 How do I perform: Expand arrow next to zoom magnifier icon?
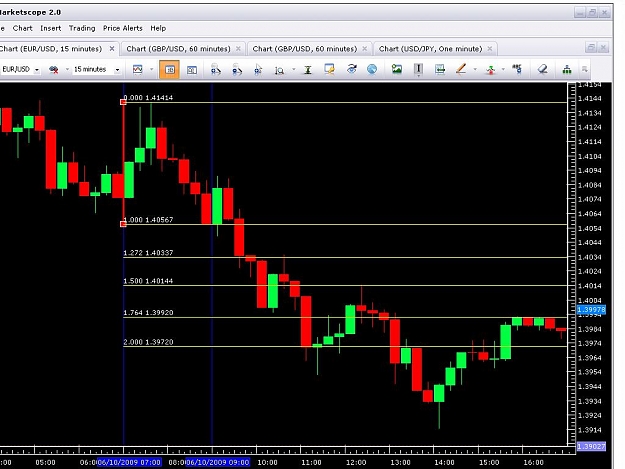click(x=294, y=69)
